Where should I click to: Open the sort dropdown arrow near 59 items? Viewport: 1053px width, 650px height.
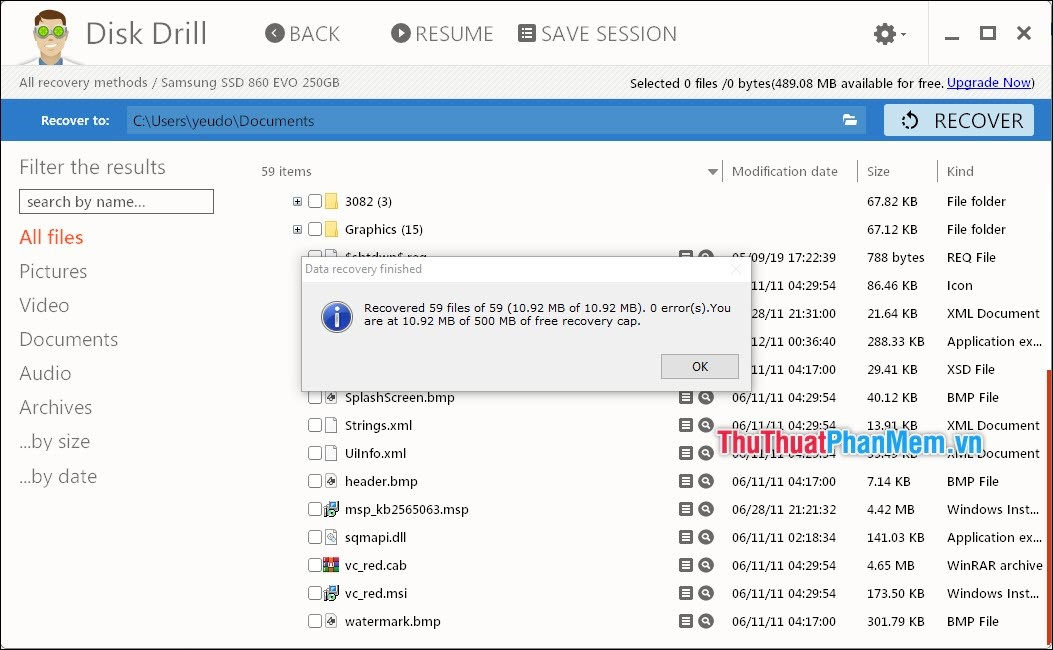711,171
